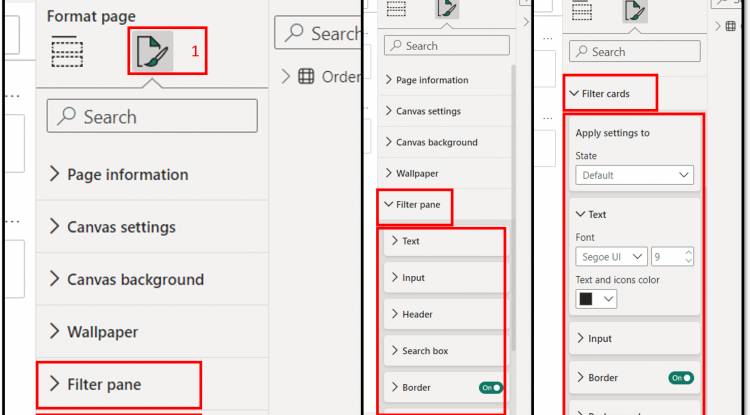The image size is (750, 415).
Task: Click the Order table icon in left panel
Action: [306, 76]
